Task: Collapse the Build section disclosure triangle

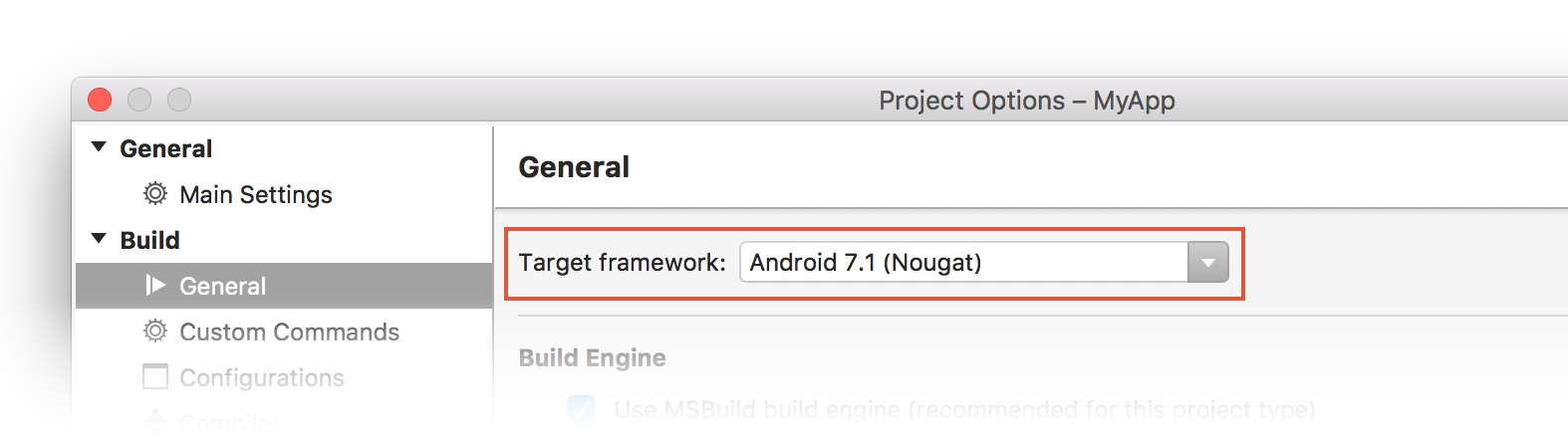Action: click(99, 239)
